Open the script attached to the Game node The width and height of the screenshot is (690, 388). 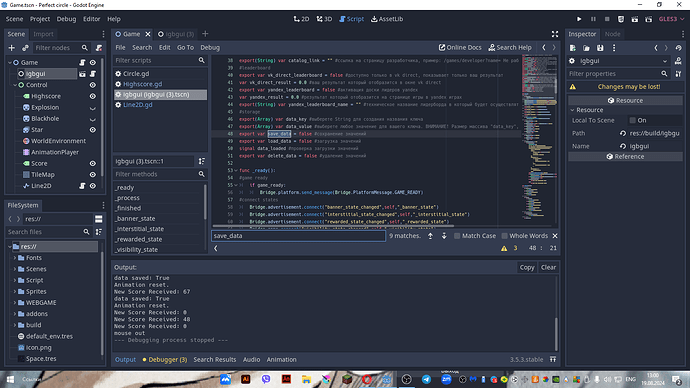point(82,62)
